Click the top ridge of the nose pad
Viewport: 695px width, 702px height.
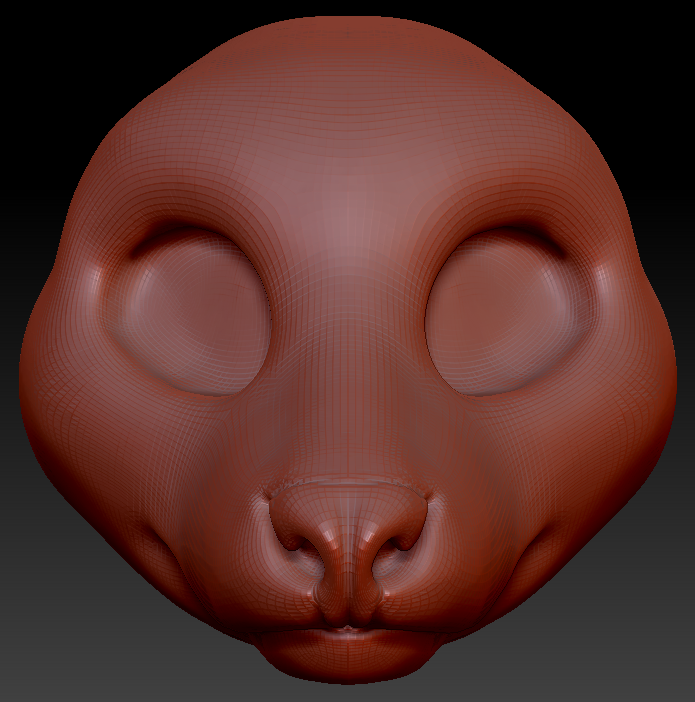[348, 486]
